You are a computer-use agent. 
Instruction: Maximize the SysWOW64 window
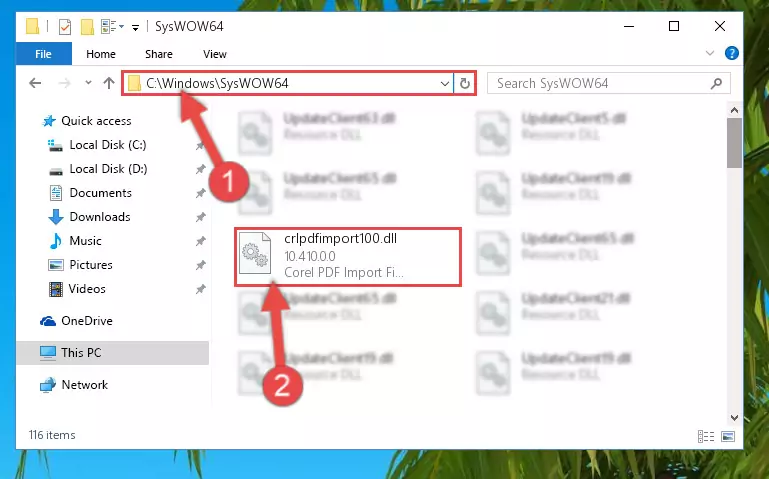click(x=674, y=26)
